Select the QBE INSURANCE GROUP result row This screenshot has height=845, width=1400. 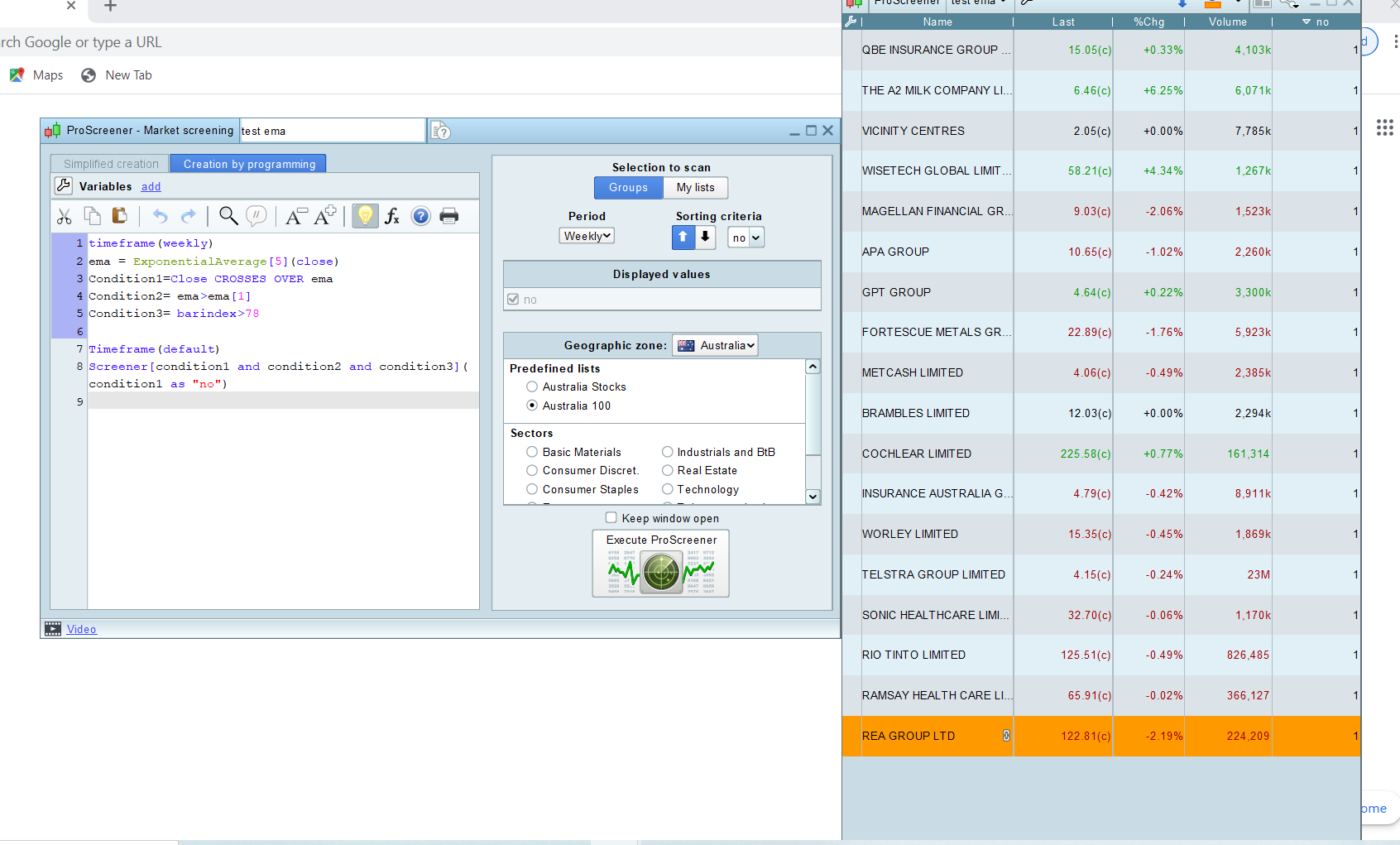click(x=1101, y=50)
